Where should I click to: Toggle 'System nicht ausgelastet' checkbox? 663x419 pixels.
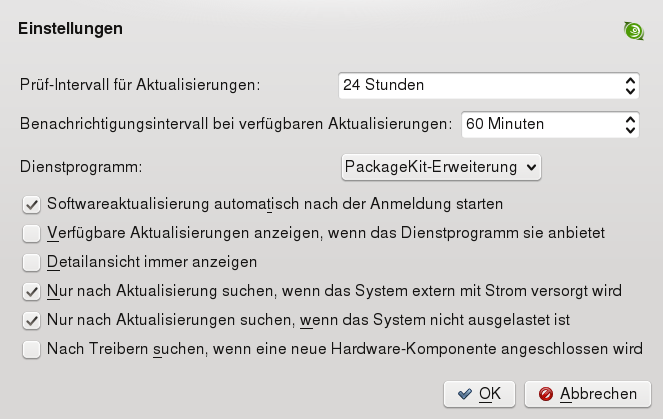31,321
